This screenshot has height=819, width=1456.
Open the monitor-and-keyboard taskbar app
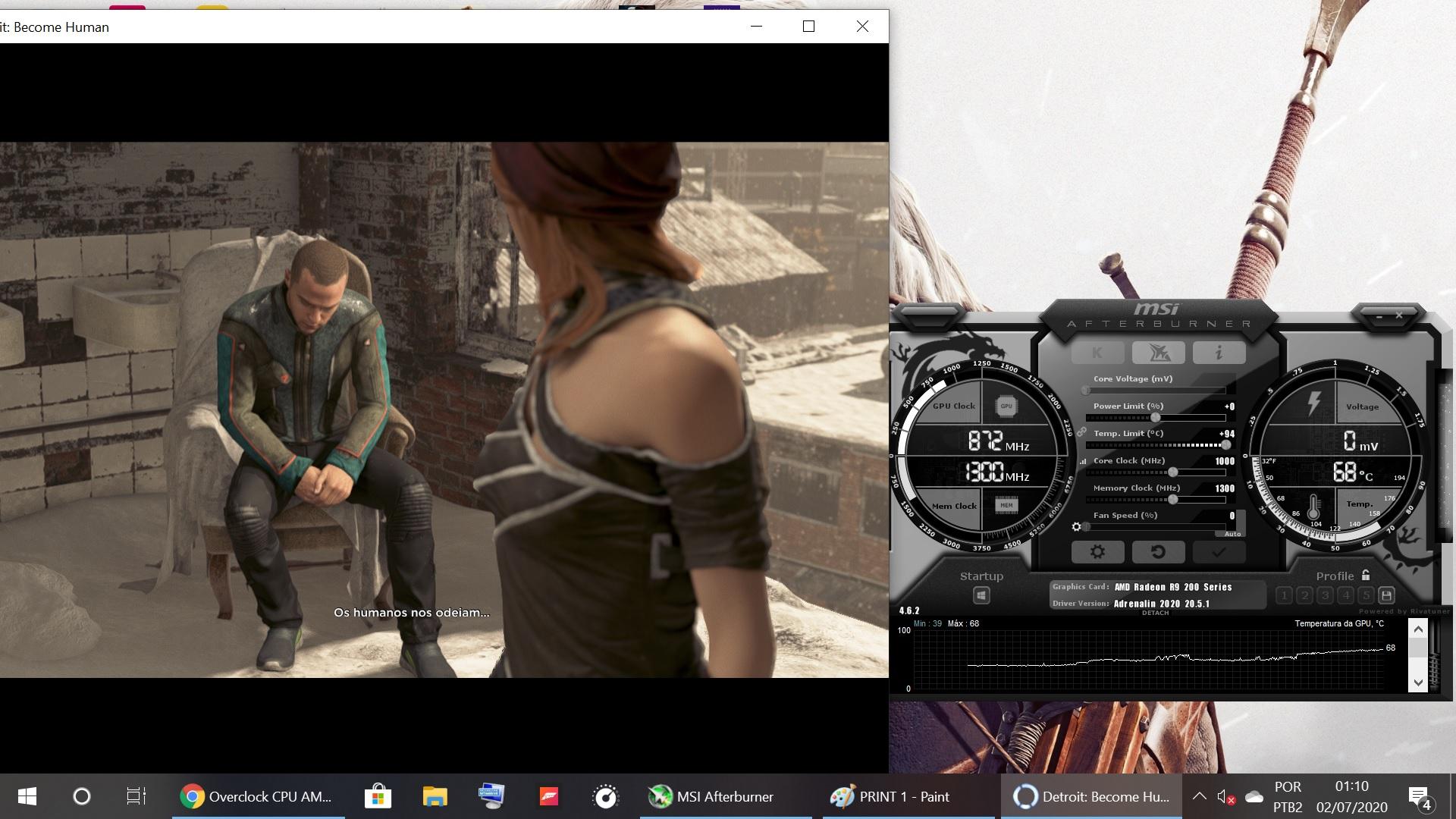[x=492, y=796]
